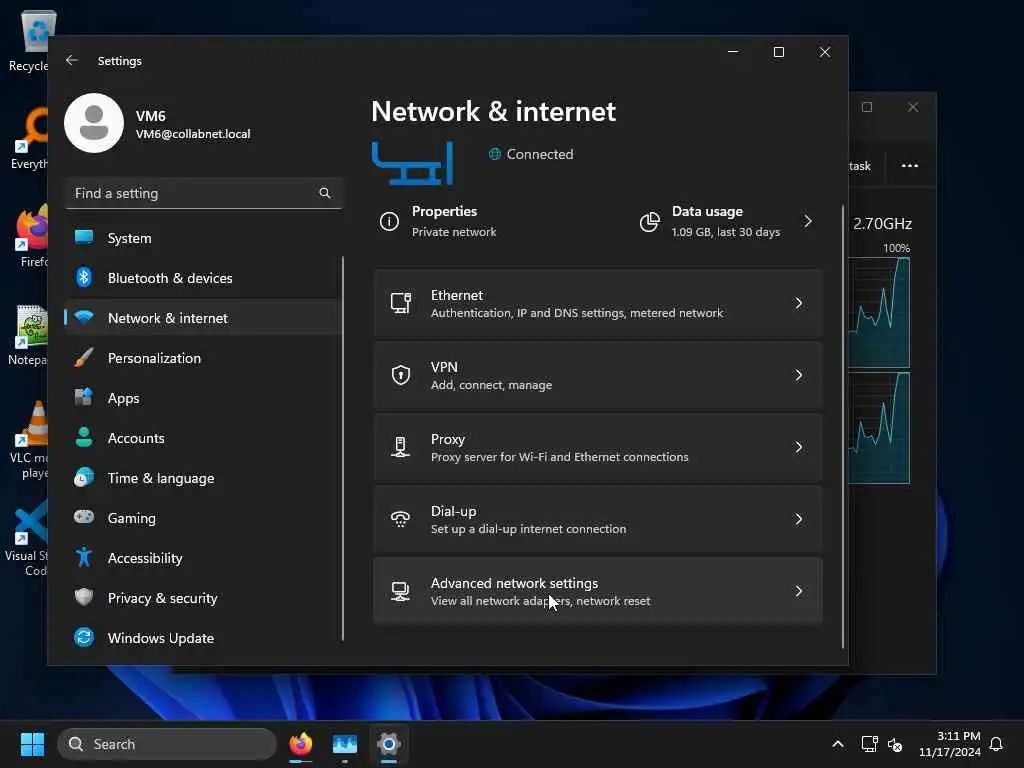Open Dial-up connection setup
1024x768 pixels.
pyautogui.click(x=598, y=519)
